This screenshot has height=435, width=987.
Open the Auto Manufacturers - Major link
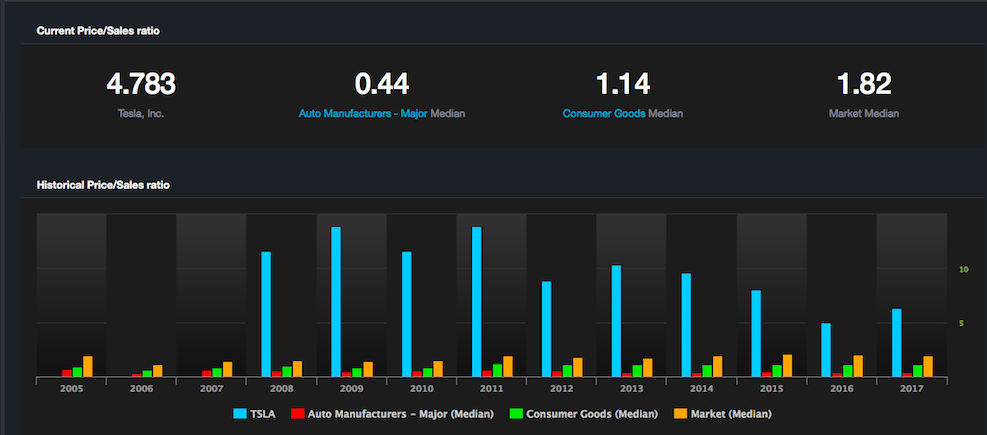[x=363, y=114]
